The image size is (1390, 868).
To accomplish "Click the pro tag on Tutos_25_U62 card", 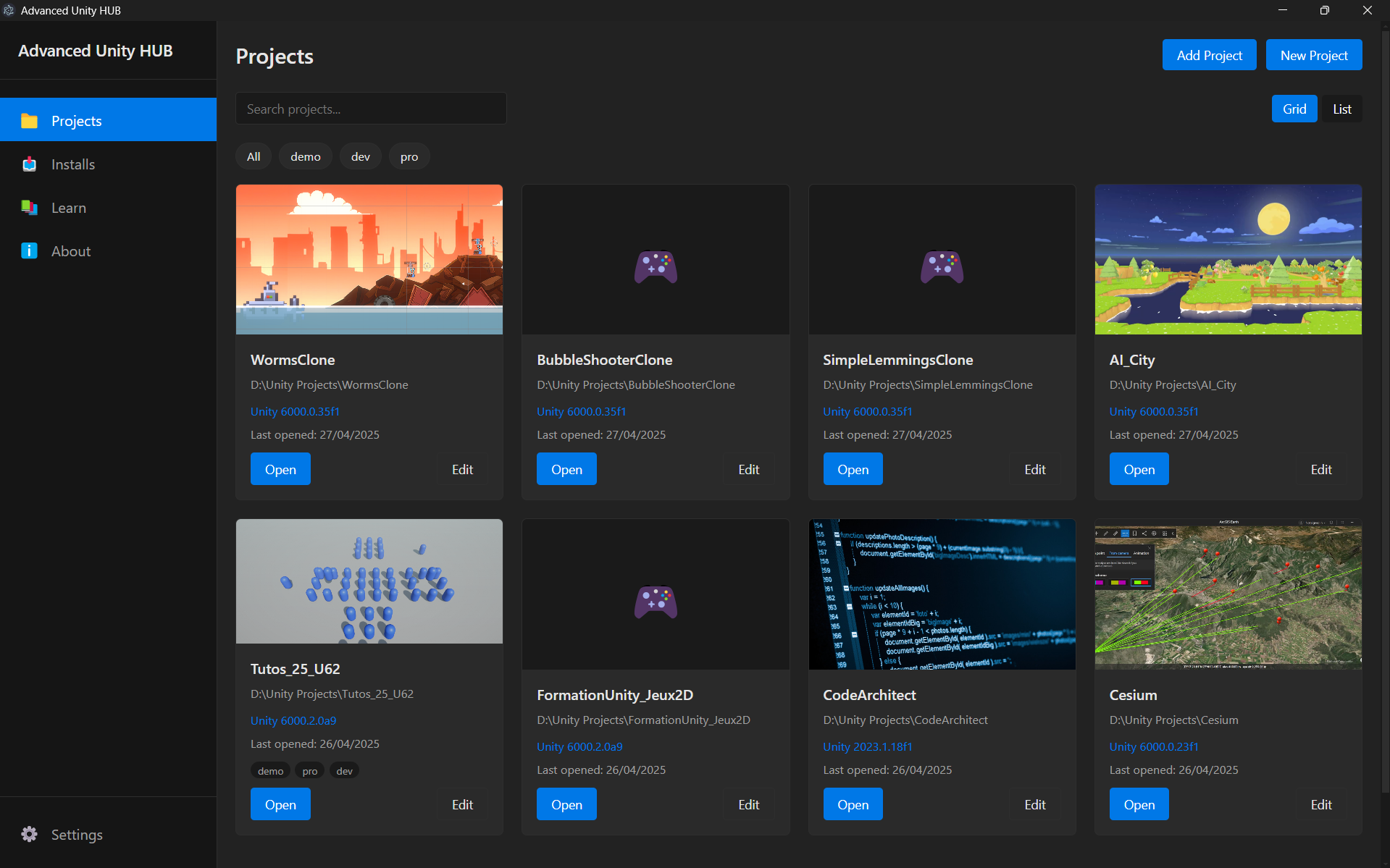I will [310, 771].
